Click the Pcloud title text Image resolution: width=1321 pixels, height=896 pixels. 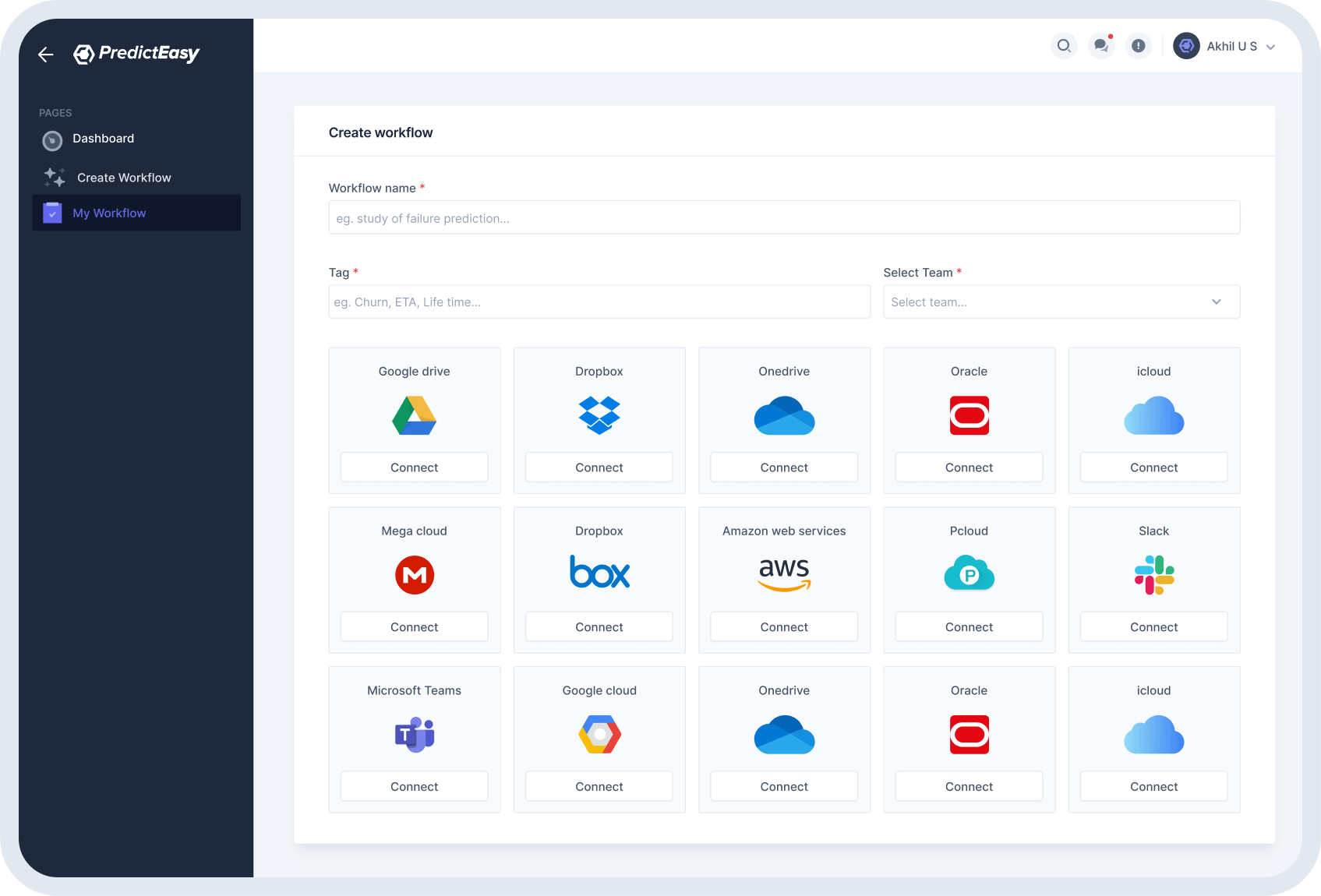click(x=969, y=531)
